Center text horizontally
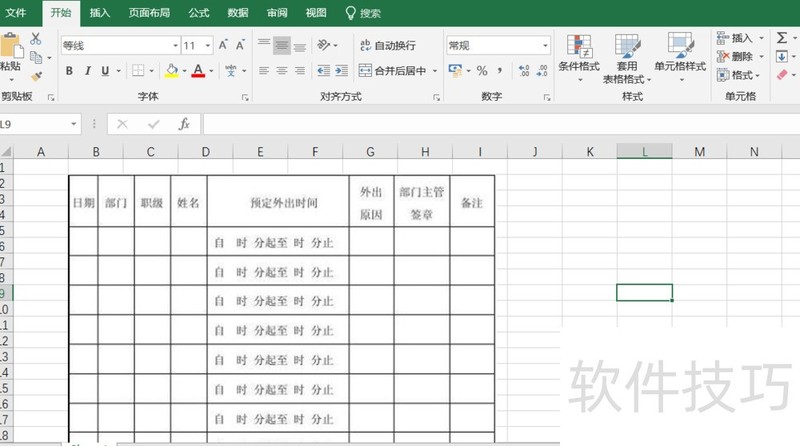This screenshot has height=446, width=800. [x=282, y=70]
